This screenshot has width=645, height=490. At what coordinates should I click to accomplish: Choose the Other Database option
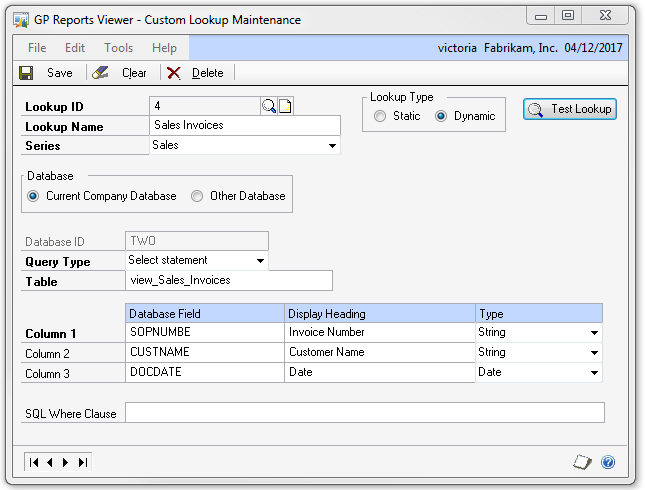[197, 196]
